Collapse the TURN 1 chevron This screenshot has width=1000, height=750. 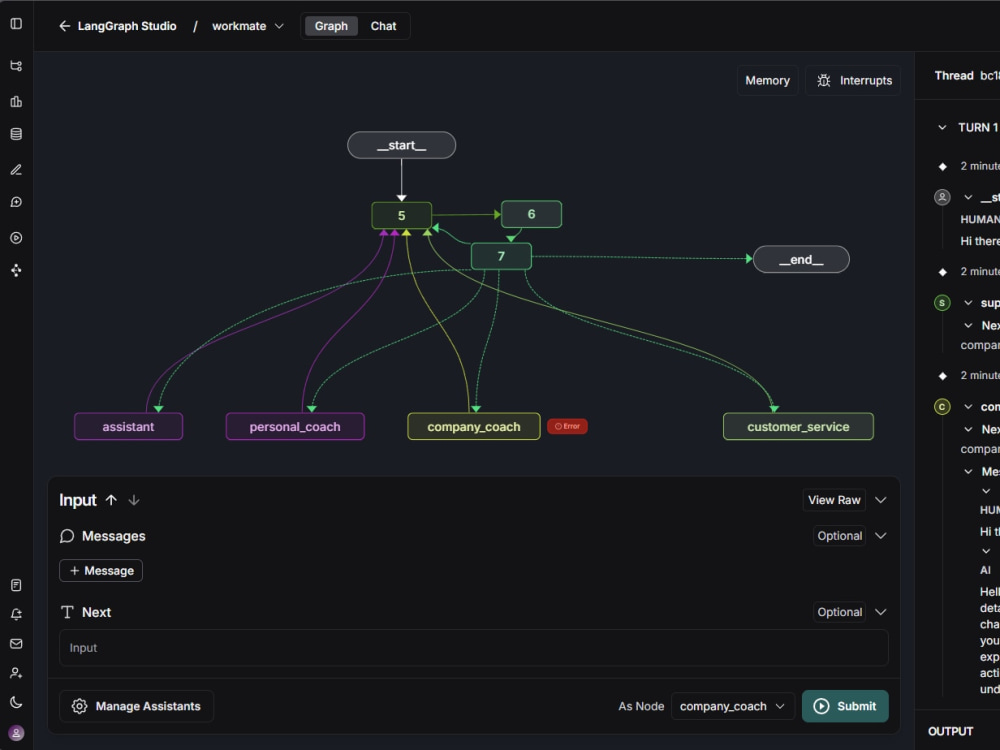[942, 128]
